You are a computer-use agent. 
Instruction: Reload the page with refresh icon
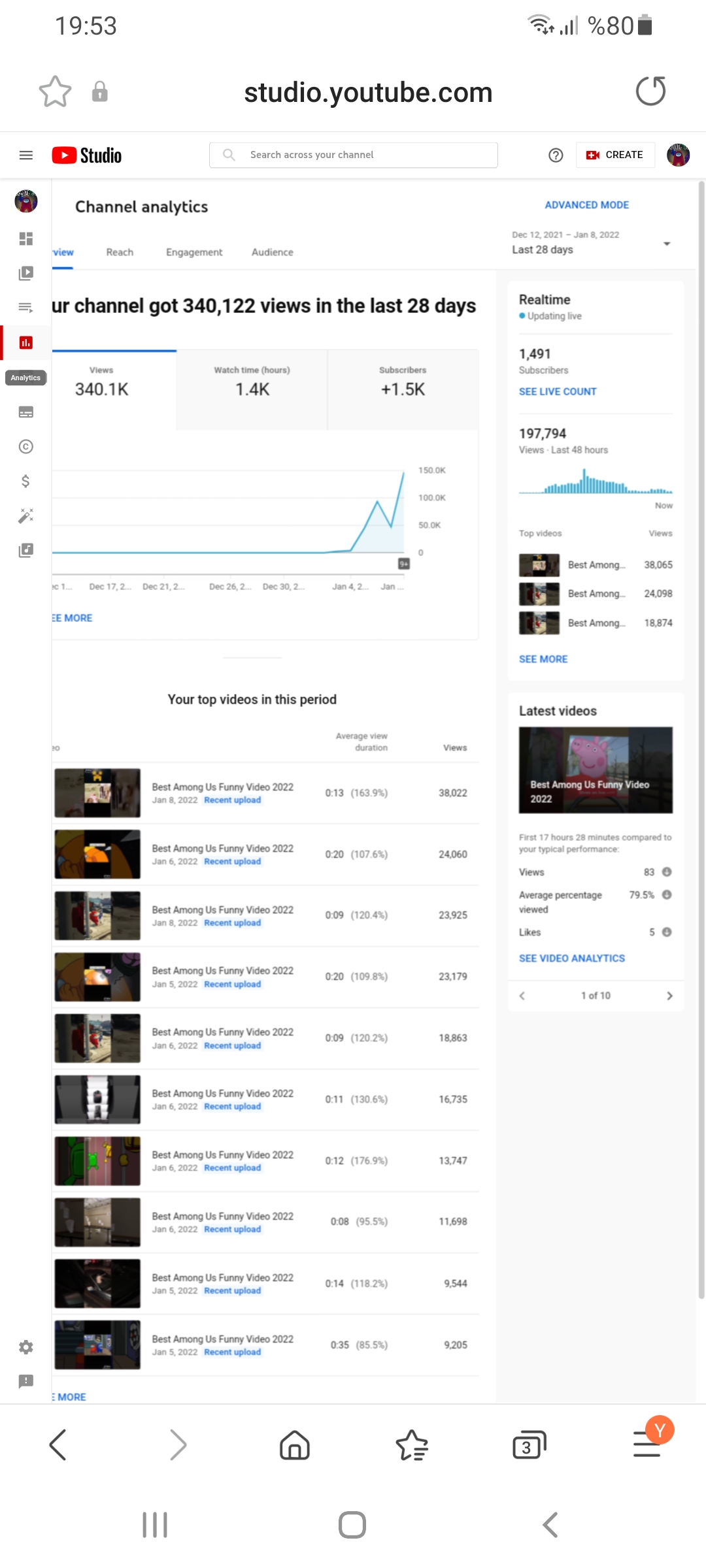pos(650,91)
